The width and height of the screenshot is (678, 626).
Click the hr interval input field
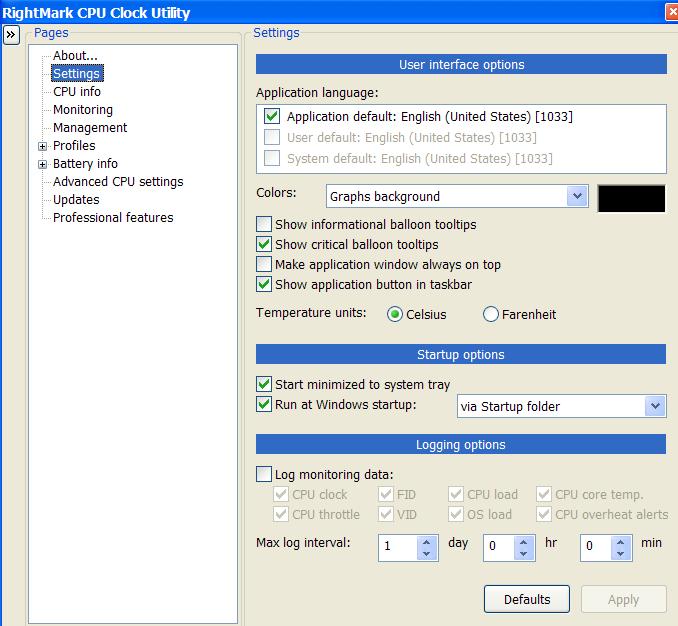(499, 548)
